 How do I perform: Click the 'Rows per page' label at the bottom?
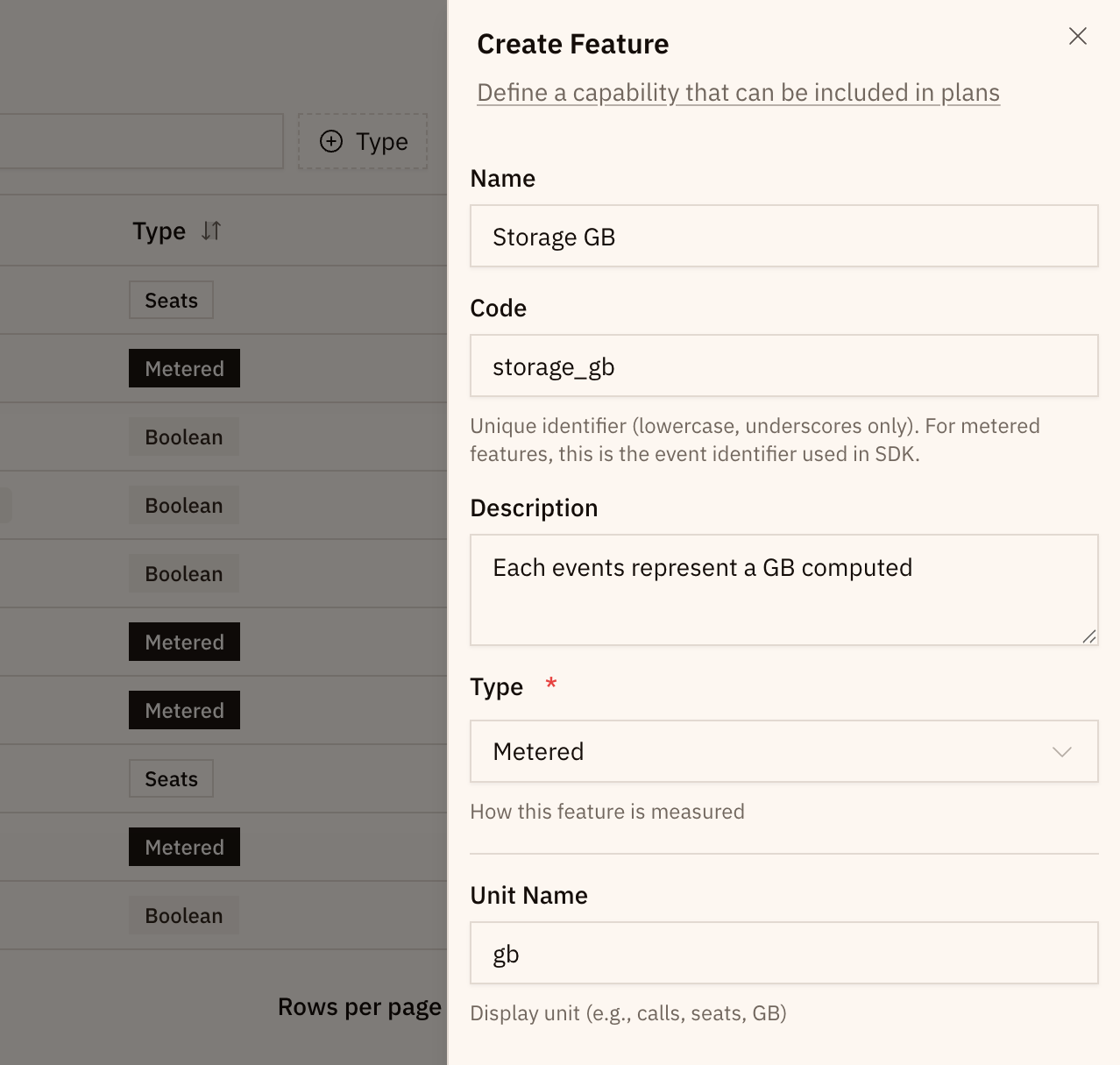(359, 1006)
